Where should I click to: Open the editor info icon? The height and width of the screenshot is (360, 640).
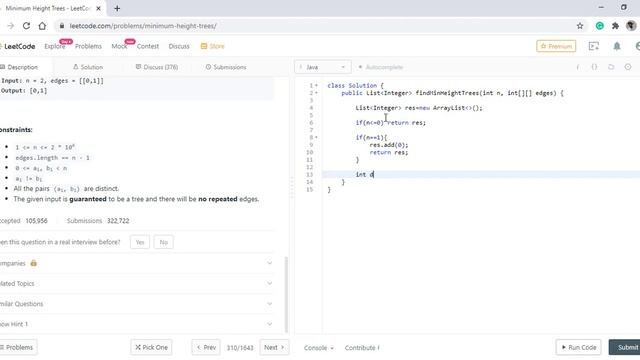tap(578, 67)
